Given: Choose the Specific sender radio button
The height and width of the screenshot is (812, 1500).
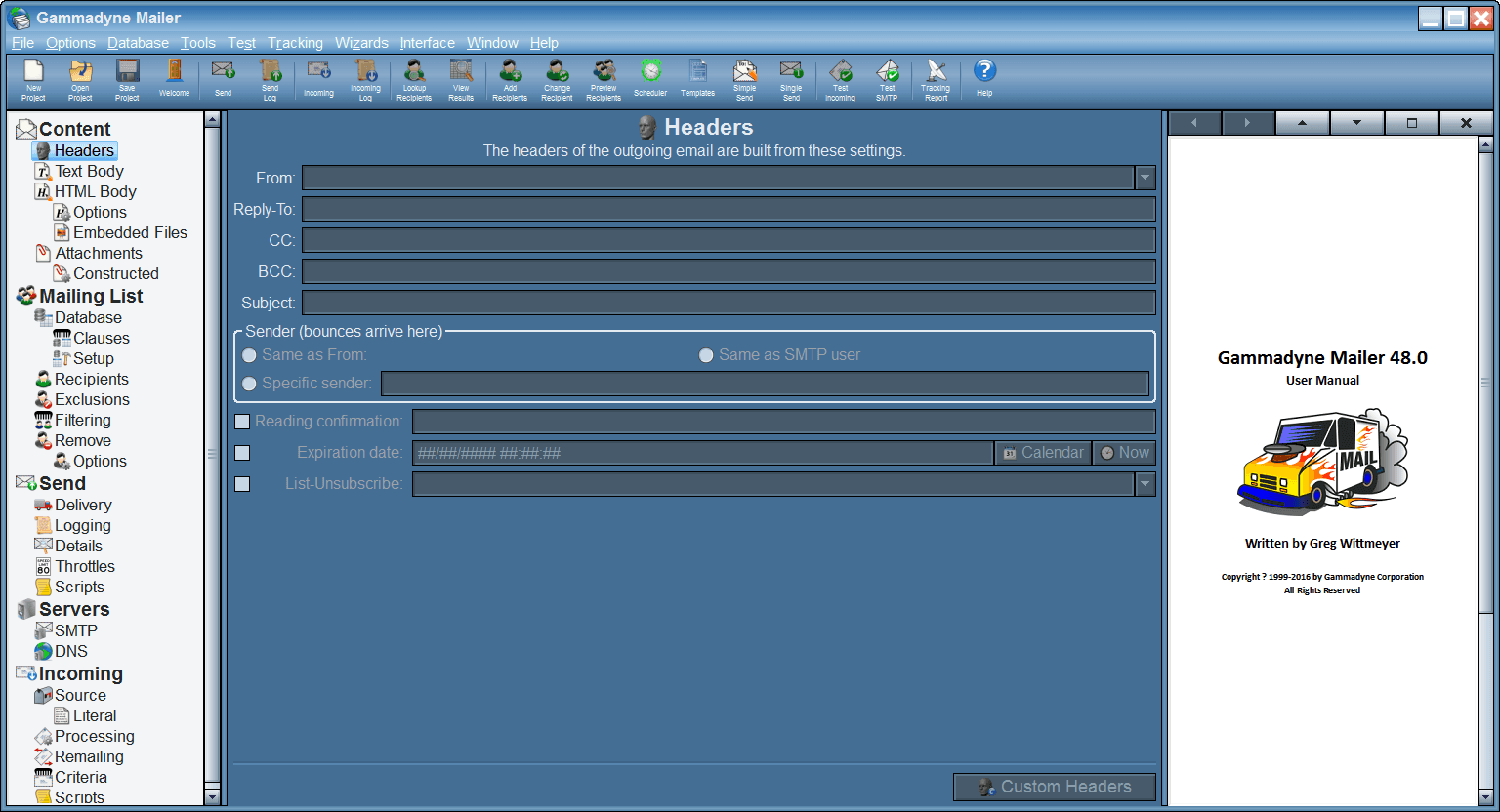Looking at the screenshot, I should pos(249,384).
